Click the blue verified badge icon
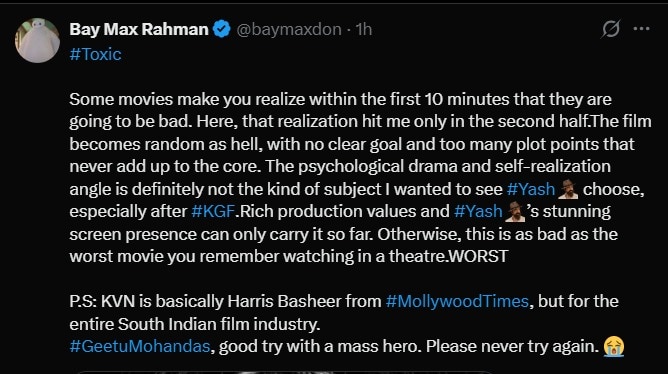 tap(222, 29)
